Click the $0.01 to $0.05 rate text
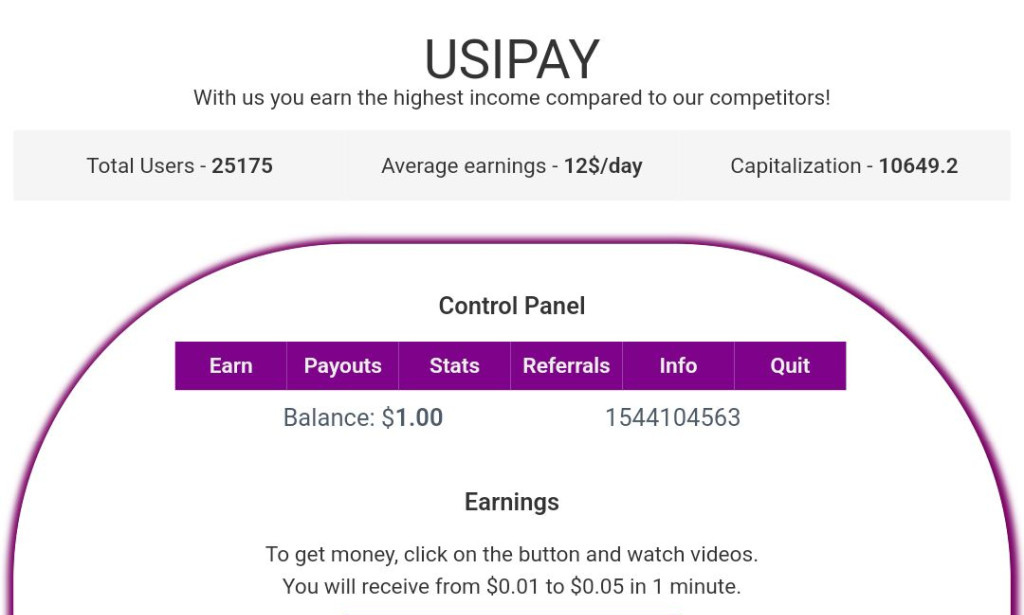 point(511,586)
